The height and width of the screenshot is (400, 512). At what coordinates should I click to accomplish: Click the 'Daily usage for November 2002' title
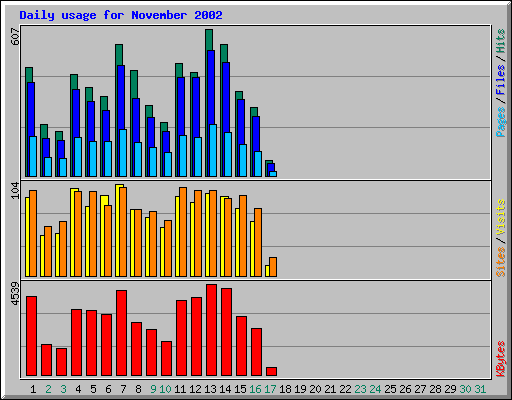[x=121, y=15]
